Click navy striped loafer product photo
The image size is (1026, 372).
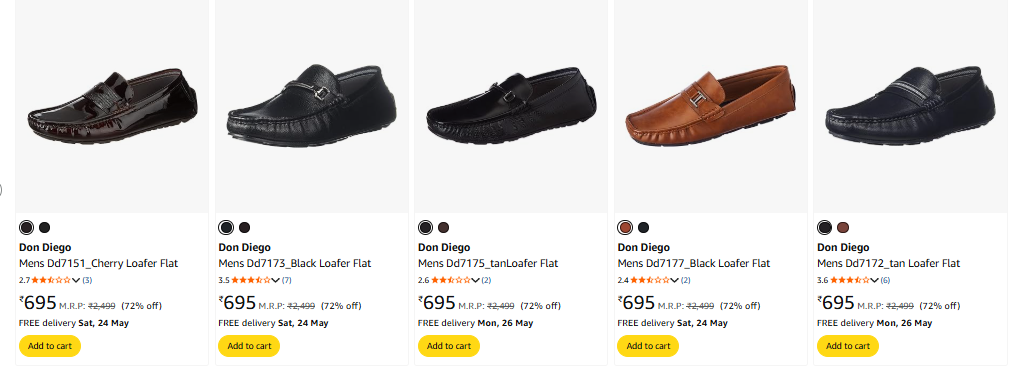coord(910,107)
